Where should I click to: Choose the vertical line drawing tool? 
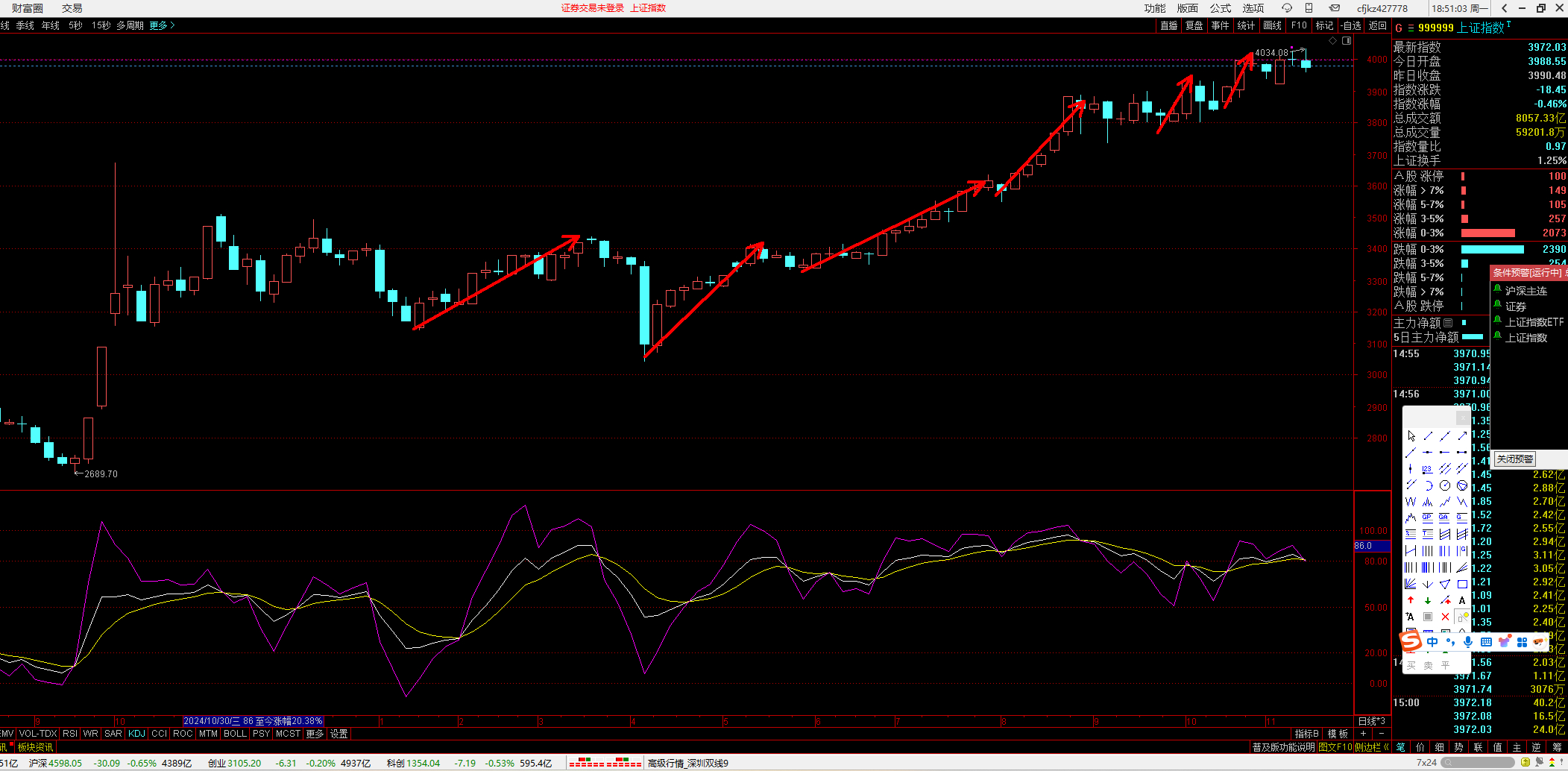coord(1411,469)
